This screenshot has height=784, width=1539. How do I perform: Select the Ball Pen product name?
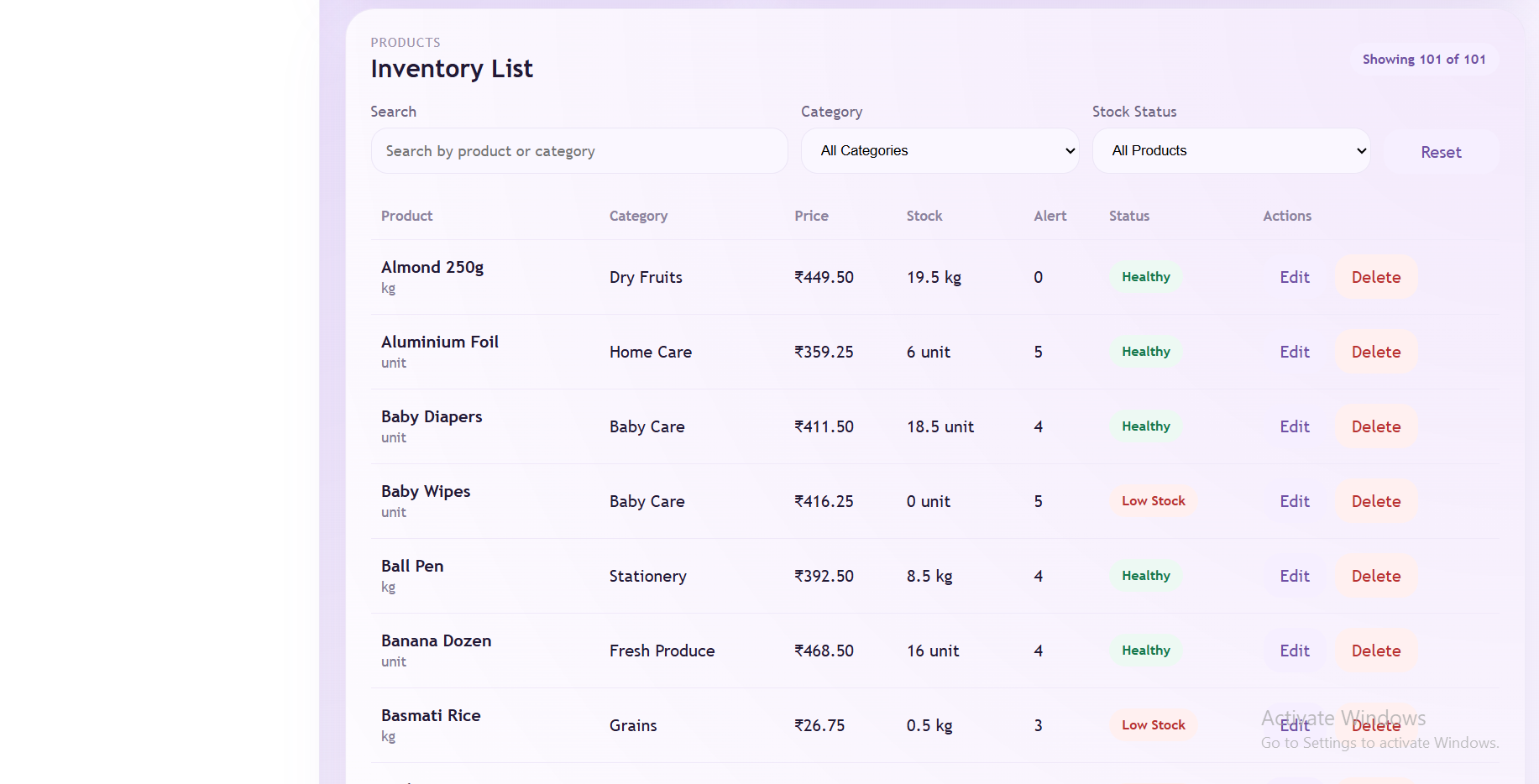(x=412, y=566)
